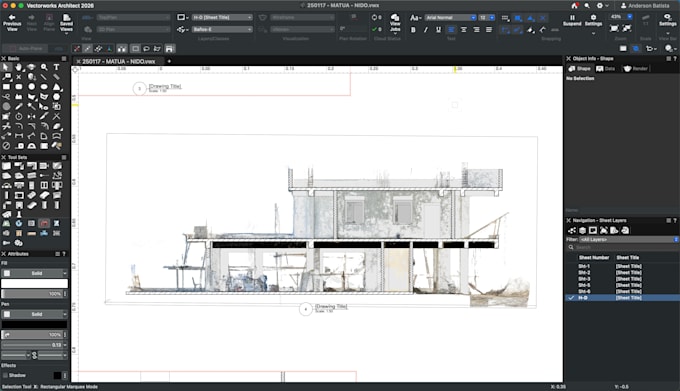Switch to the Shape tab
Viewport: 680px width, 391px height.
coord(579,68)
